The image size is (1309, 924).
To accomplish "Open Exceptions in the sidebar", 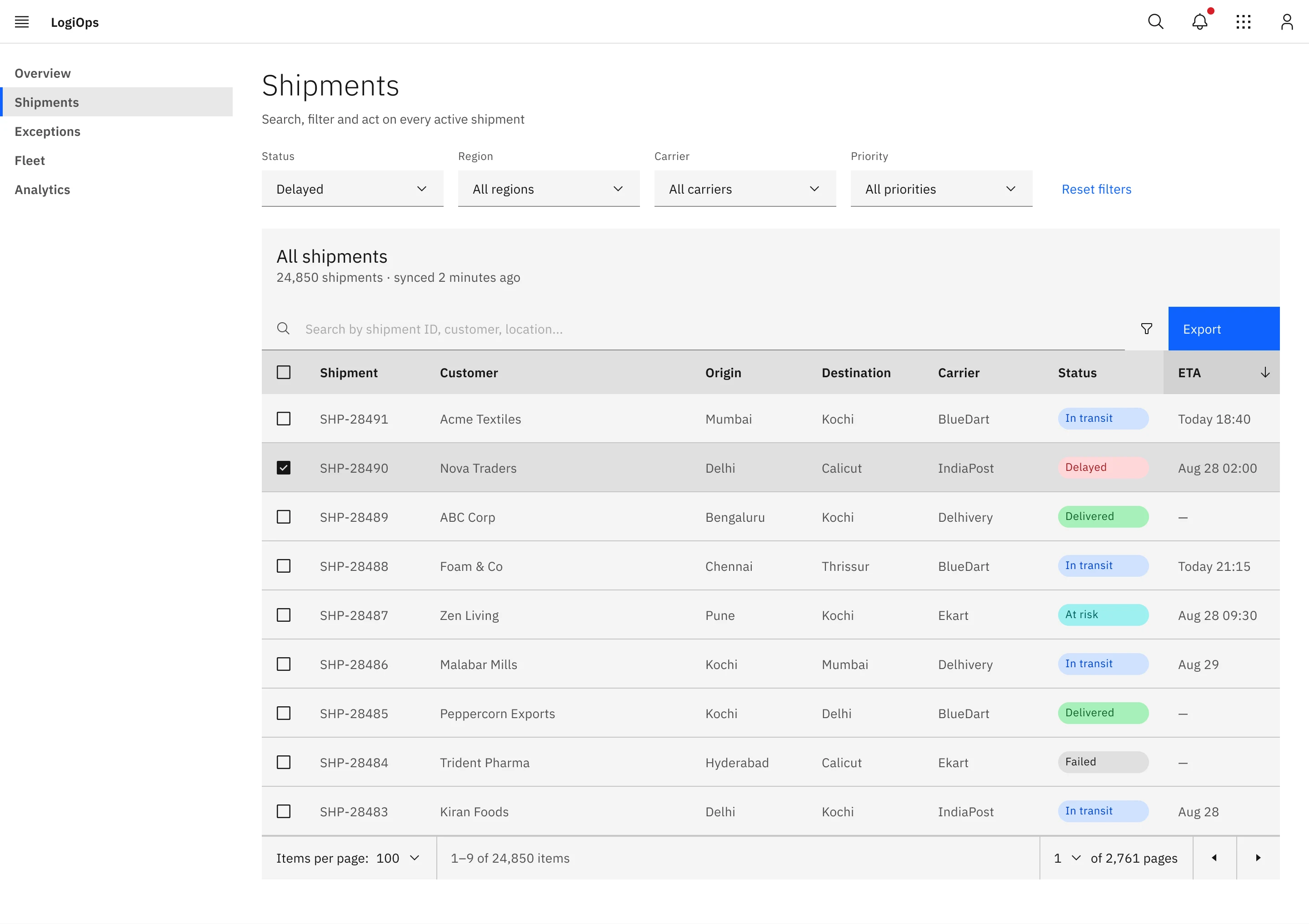I will click(116, 132).
